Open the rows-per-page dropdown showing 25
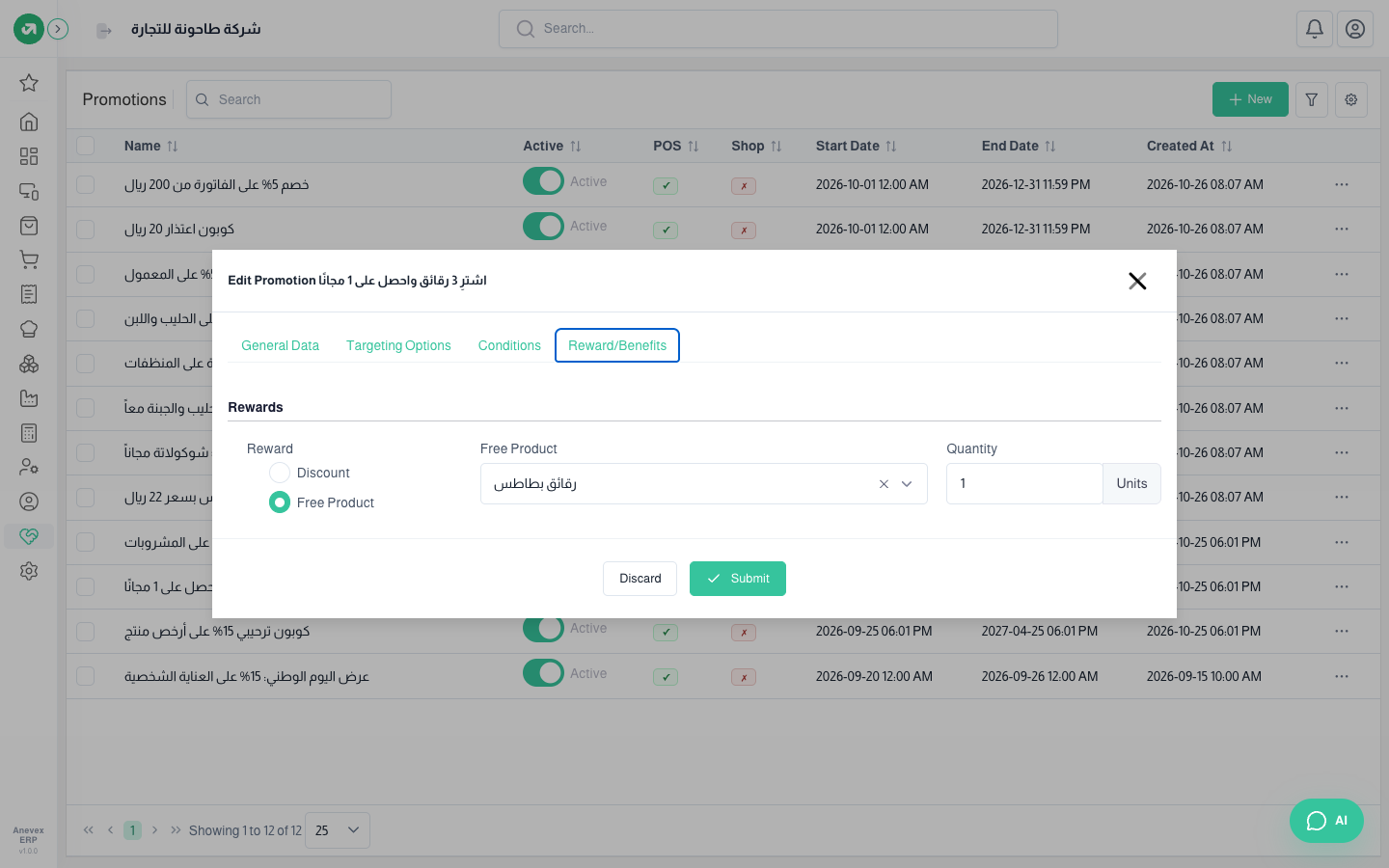This screenshot has height=868, width=1389. click(x=338, y=830)
